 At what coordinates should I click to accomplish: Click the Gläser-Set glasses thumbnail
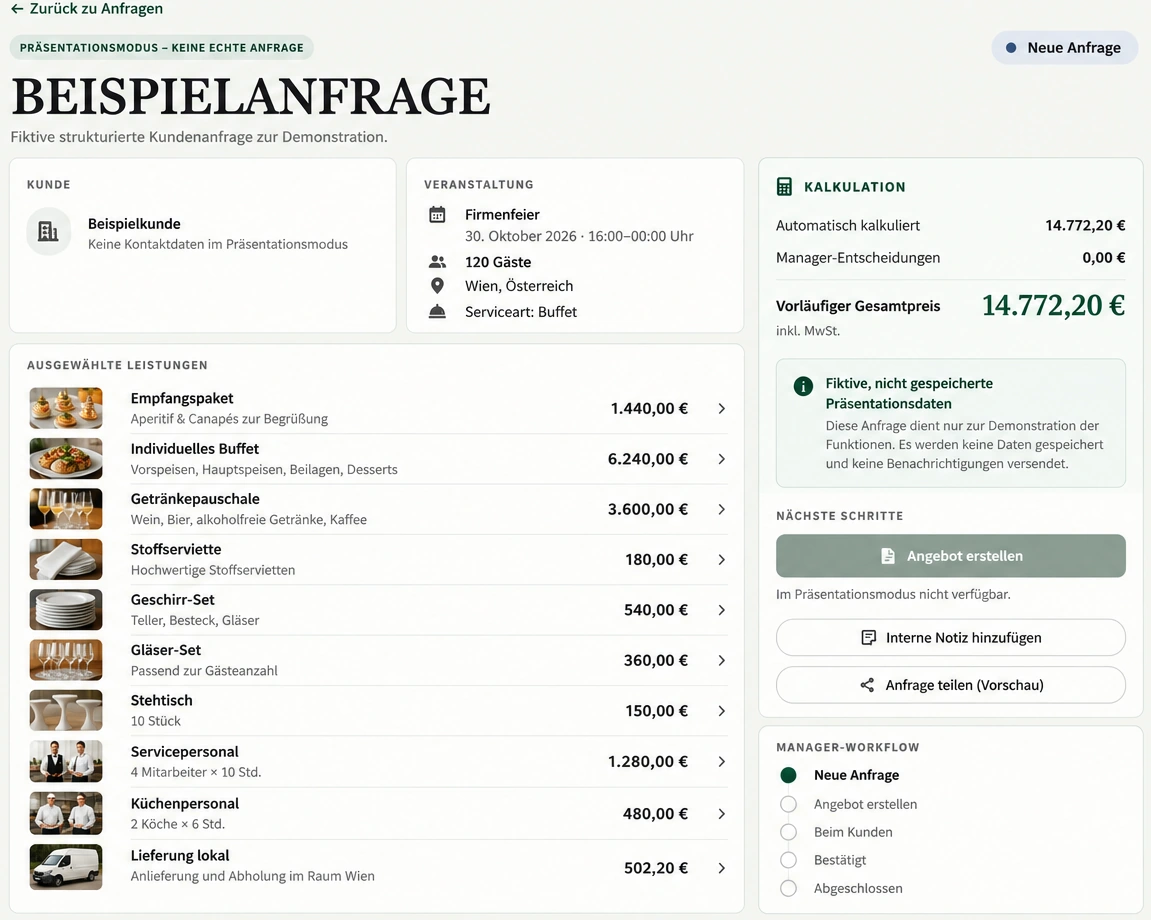click(66, 660)
